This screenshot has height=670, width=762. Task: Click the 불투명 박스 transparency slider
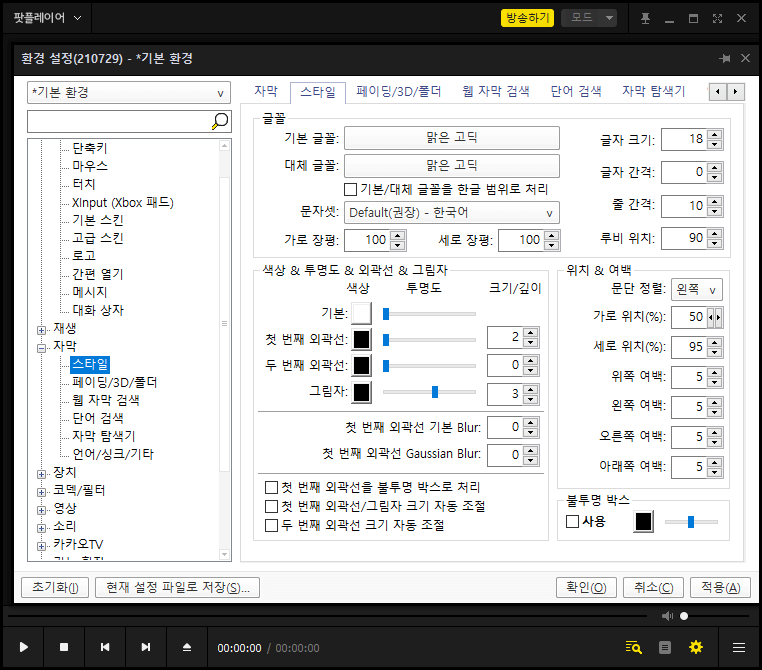(691, 522)
